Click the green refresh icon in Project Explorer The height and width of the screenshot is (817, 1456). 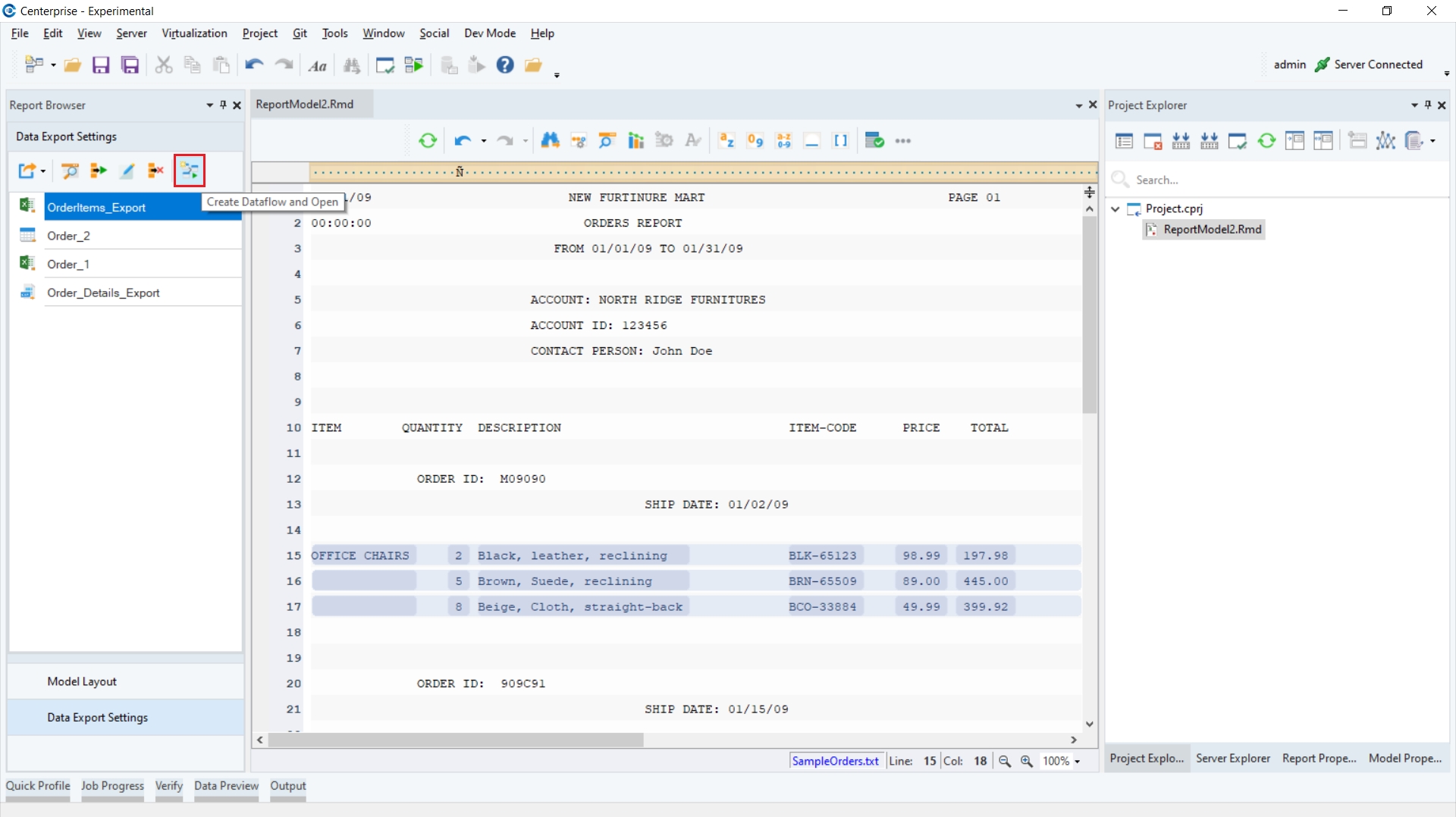click(1266, 141)
